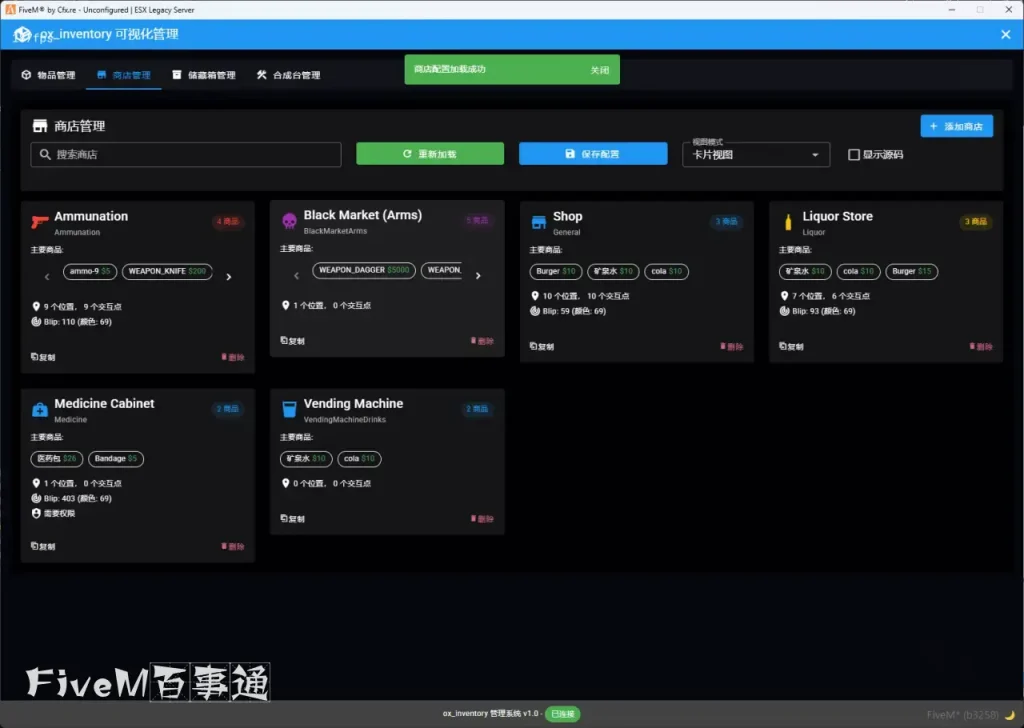1024x728 pixels.
Task: Switch to the 物品管理 tab
Action: 48,75
